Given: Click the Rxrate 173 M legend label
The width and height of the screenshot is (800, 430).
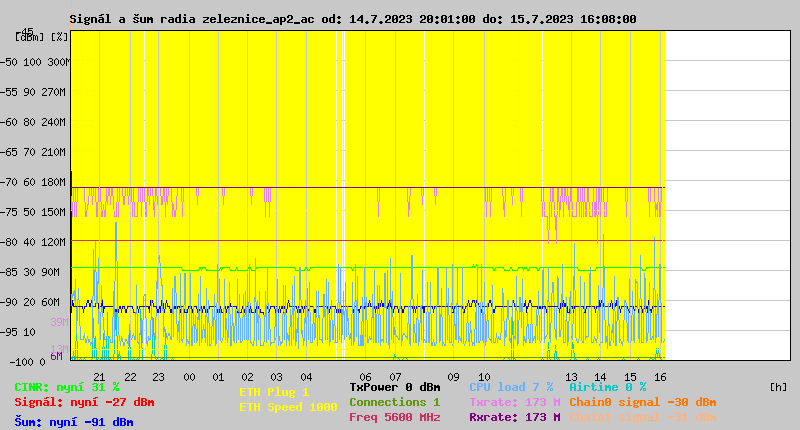Looking at the screenshot, I should click(x=514, y=417).
